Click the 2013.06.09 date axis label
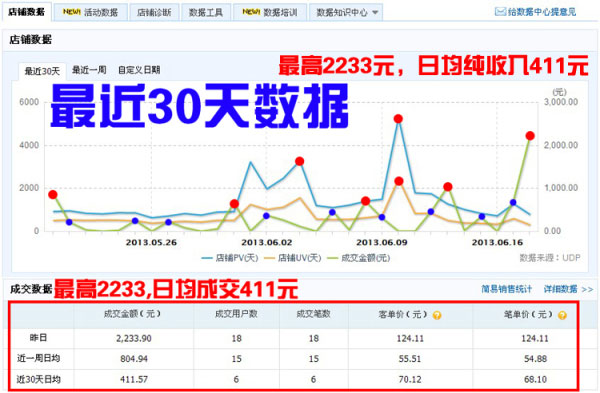Viewport: 600px width, 393px height. click(x=382, y=242)
